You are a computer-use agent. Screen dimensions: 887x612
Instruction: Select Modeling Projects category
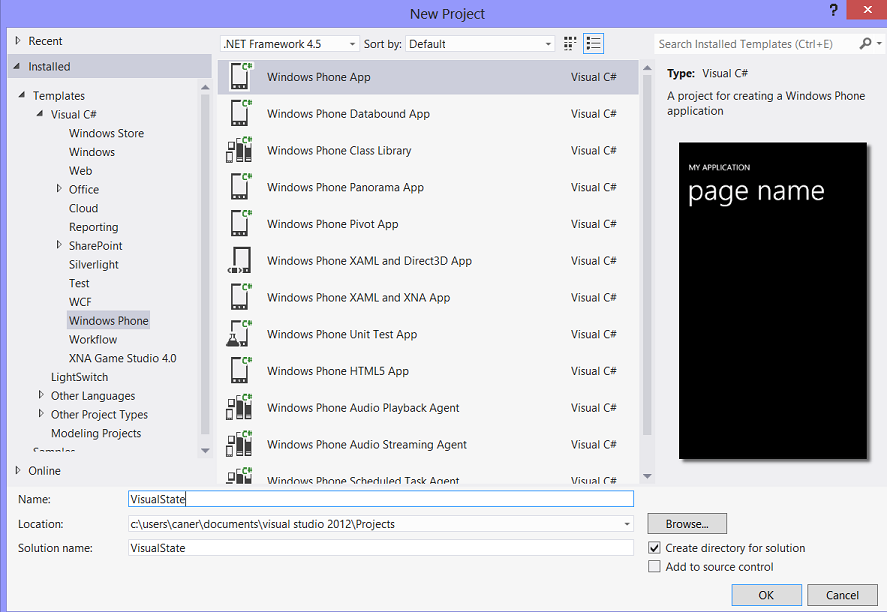[x=96, y=433]
